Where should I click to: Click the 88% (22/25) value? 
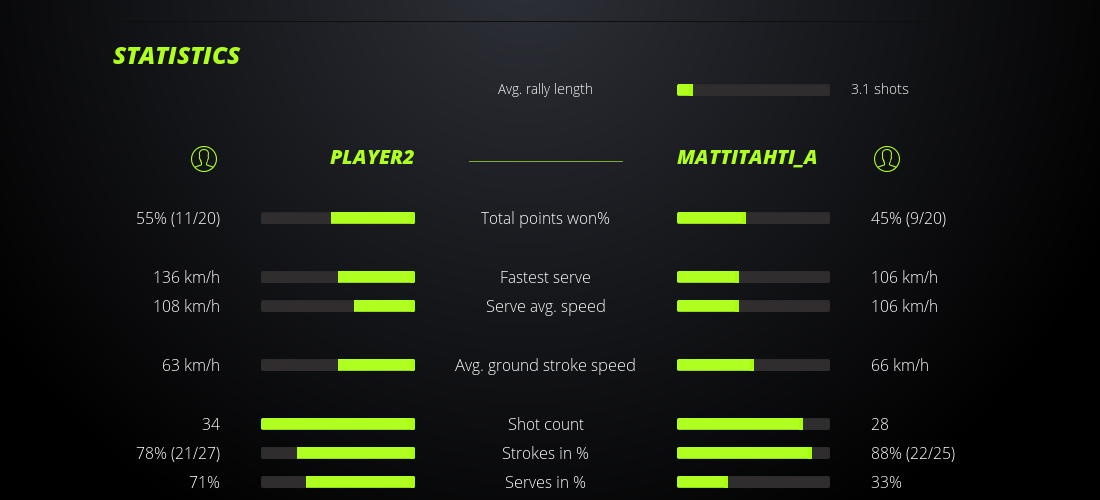(913, 453)
